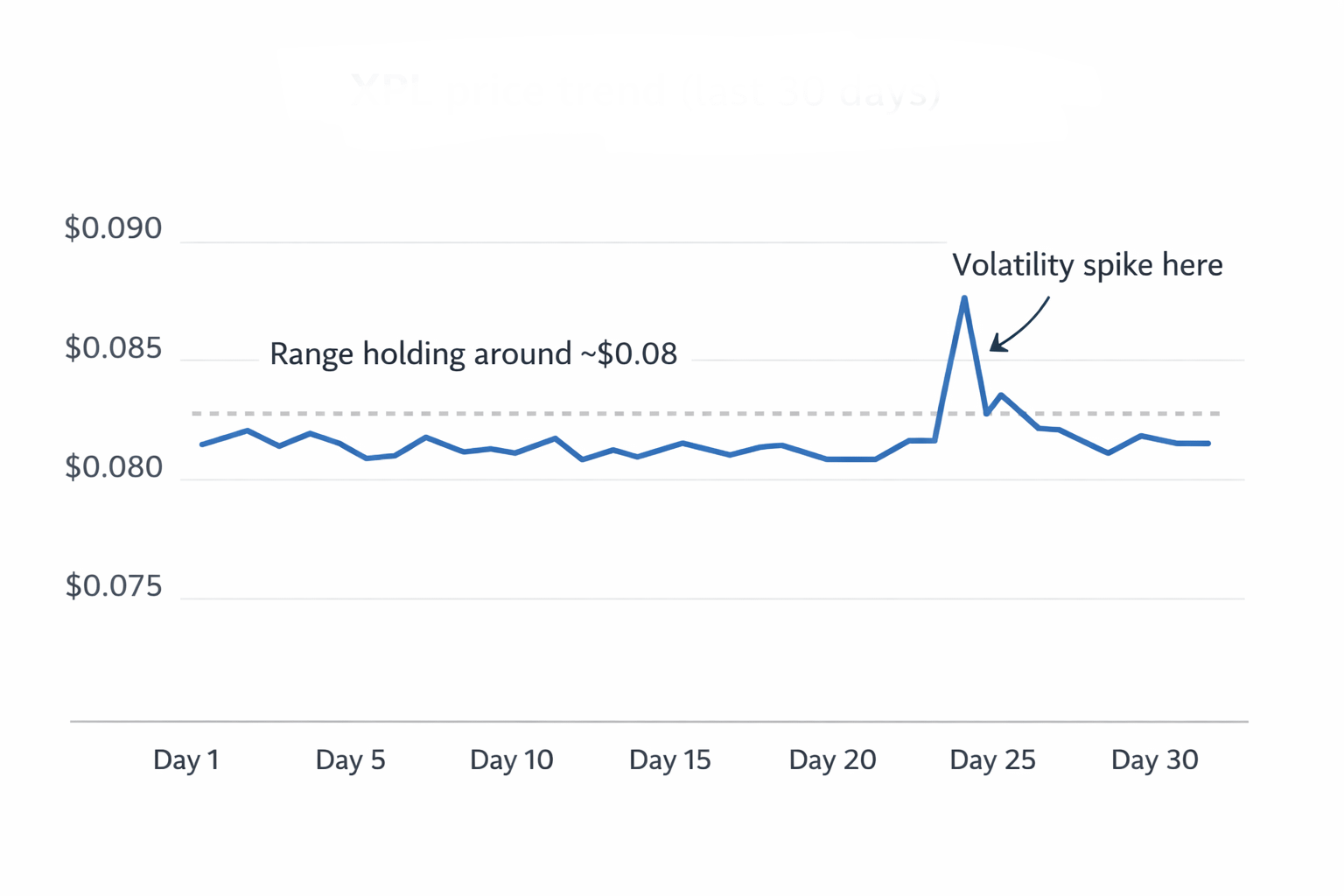Screen dimensions: 1344x896
Task: Click the rightmost end of the blue price line
Action: 1208,444
